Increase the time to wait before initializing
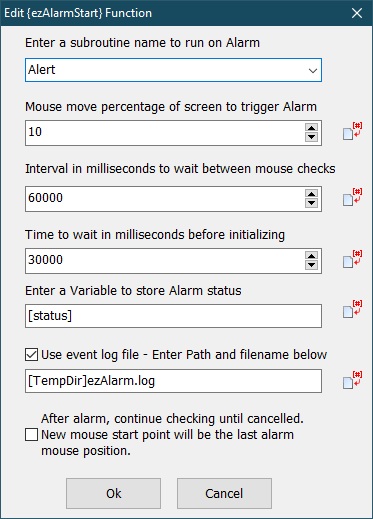The height and width of the screenshot is (519, 373). point(311,256)
